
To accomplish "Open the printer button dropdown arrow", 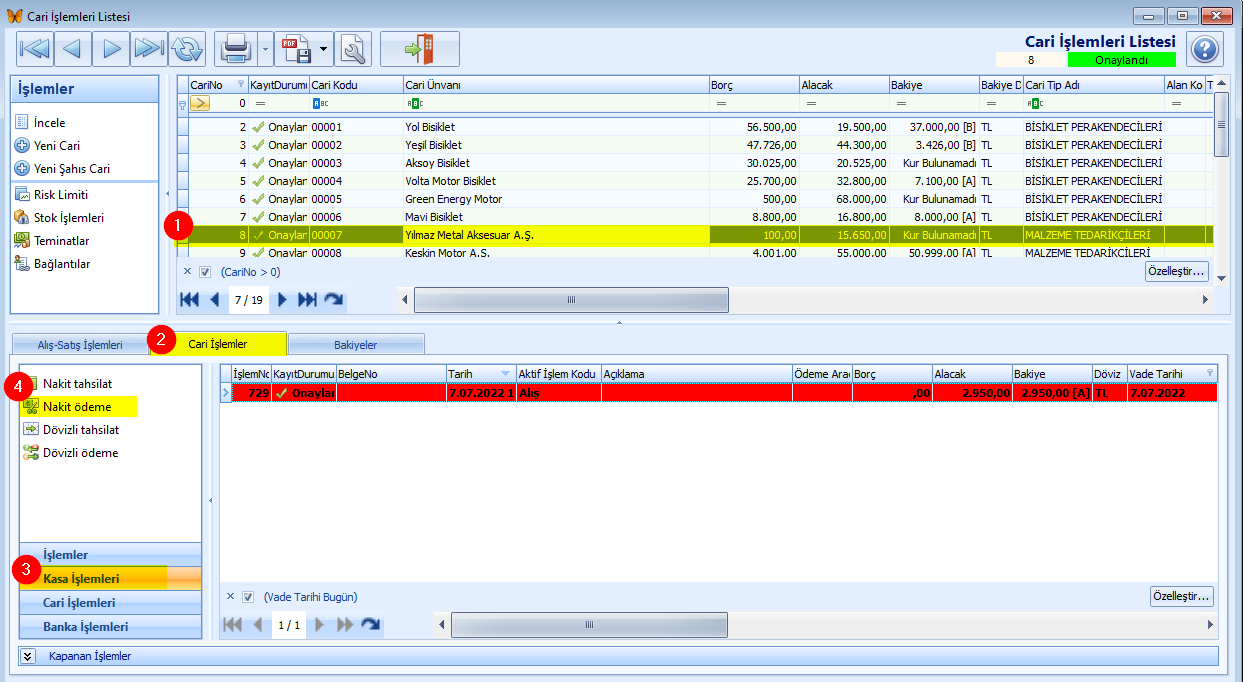I will [x=264, y=48].
